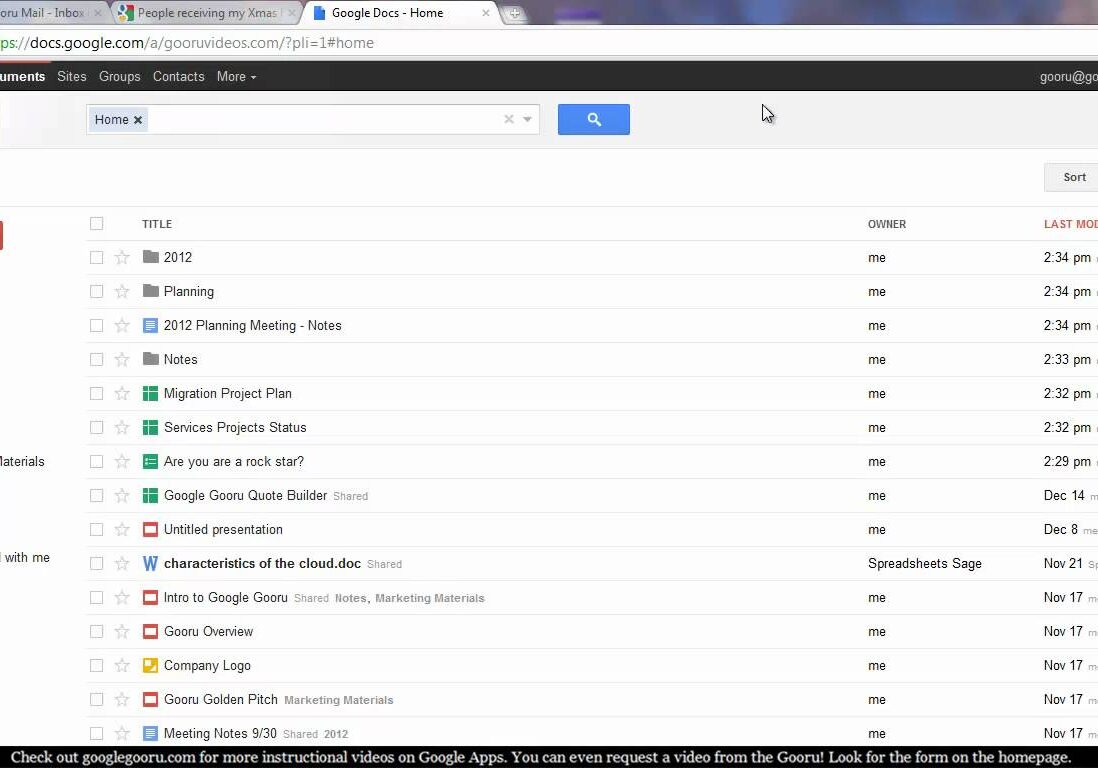Select checkbox for Google Gooru Quote Builder

tap(97, 496)
